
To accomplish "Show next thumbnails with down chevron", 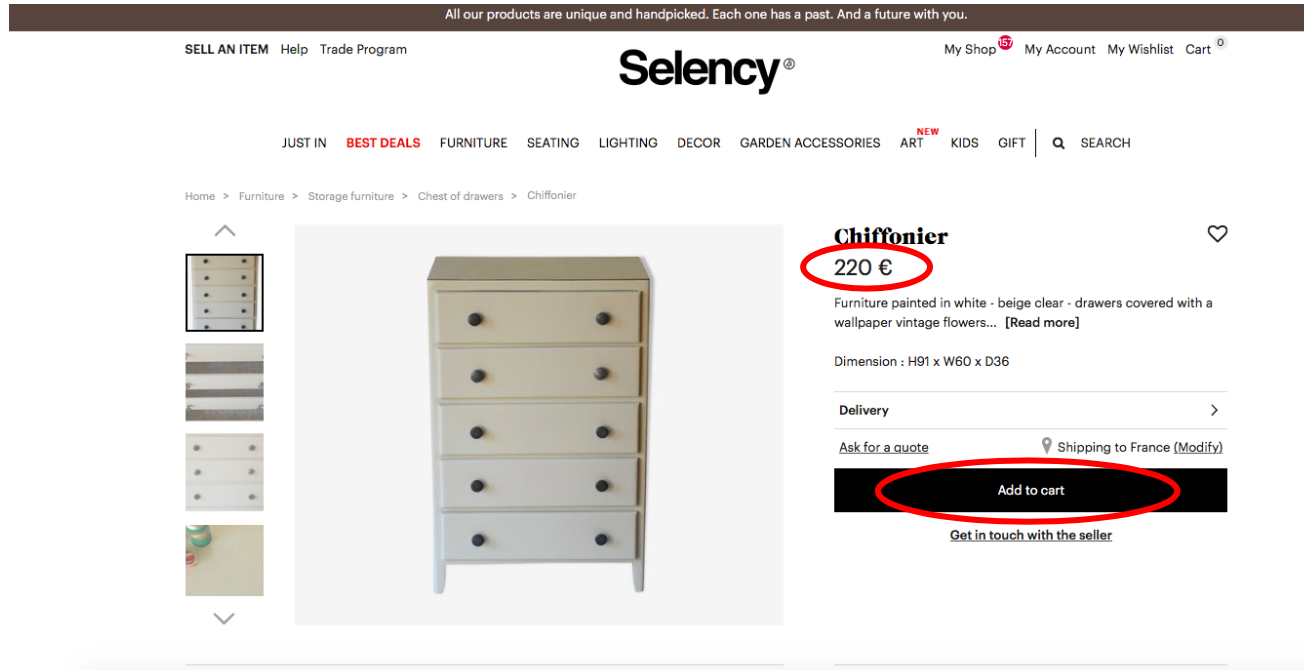I will click(x=224, y=619).
